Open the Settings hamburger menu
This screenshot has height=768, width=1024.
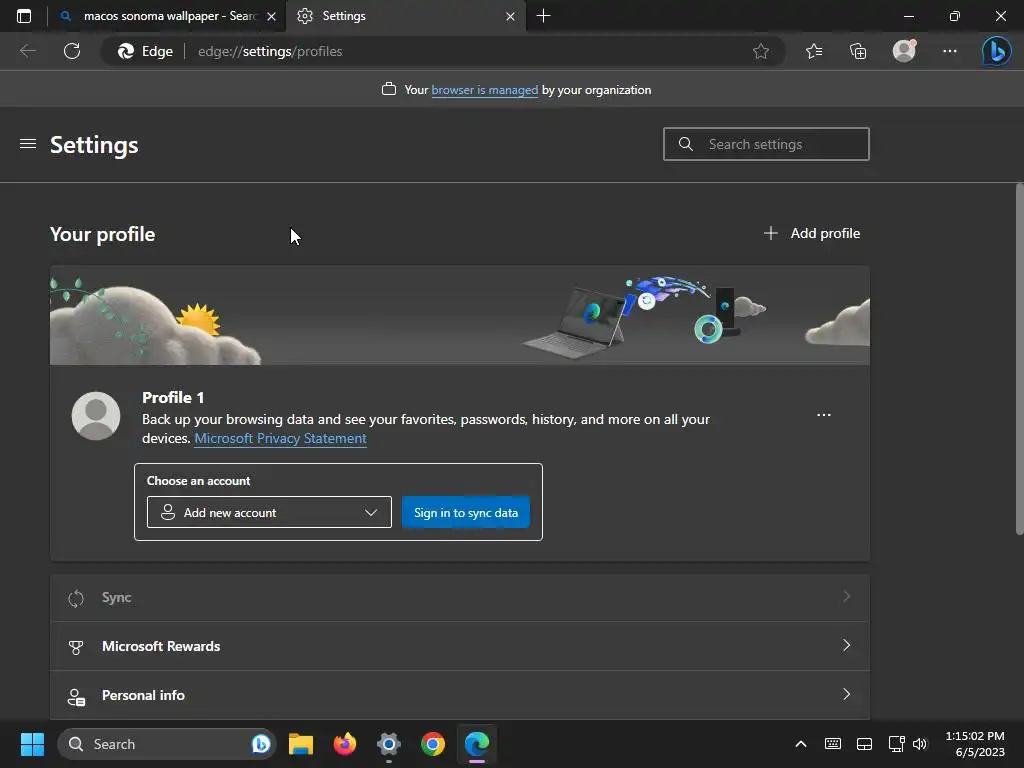click(x=27, y=144)
